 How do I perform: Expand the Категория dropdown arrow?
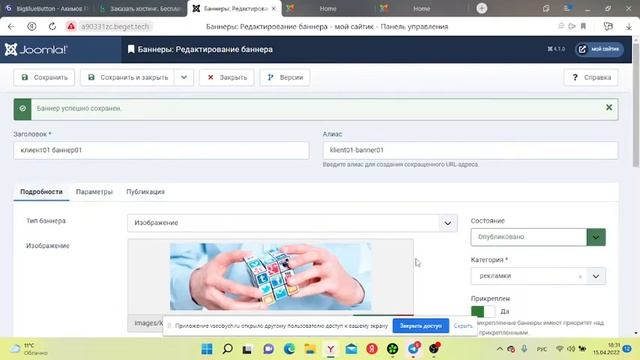pos(596,276)
